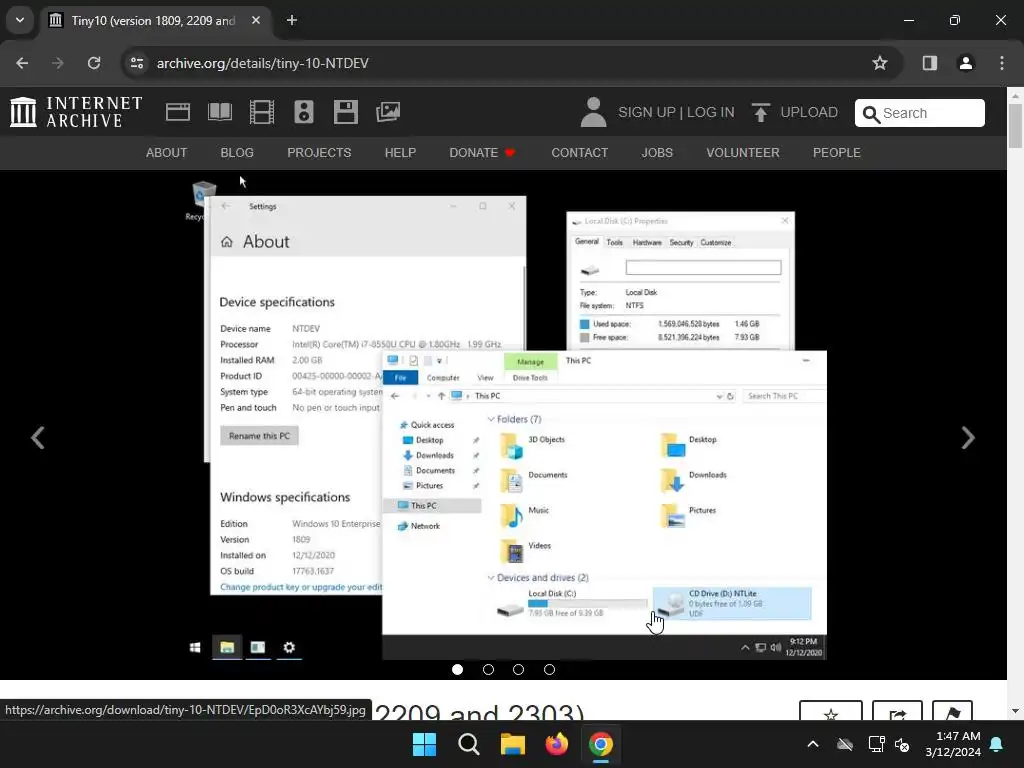This screenshot has height=768, width=1024.
Task: Open the PROJECTS menu item
Action: pos(319,153)
